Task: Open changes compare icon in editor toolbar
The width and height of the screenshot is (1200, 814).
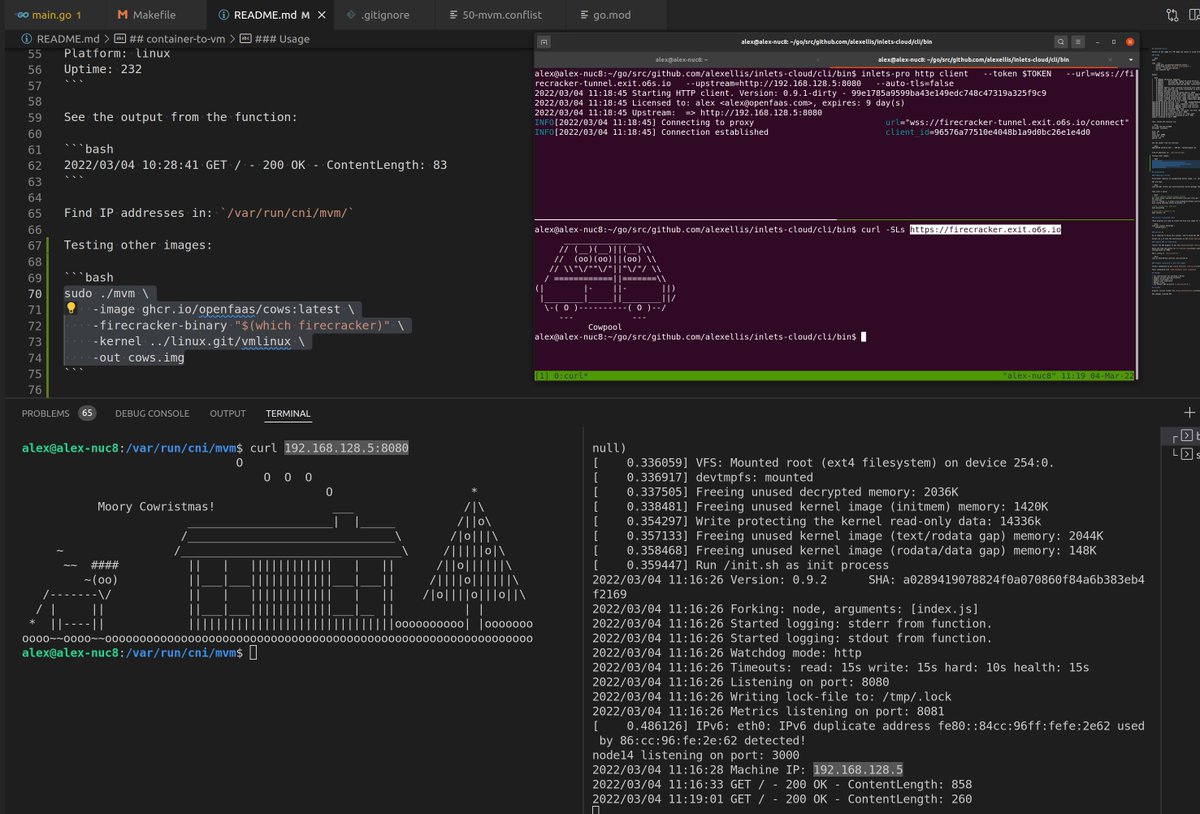Action: (1173, 16)
